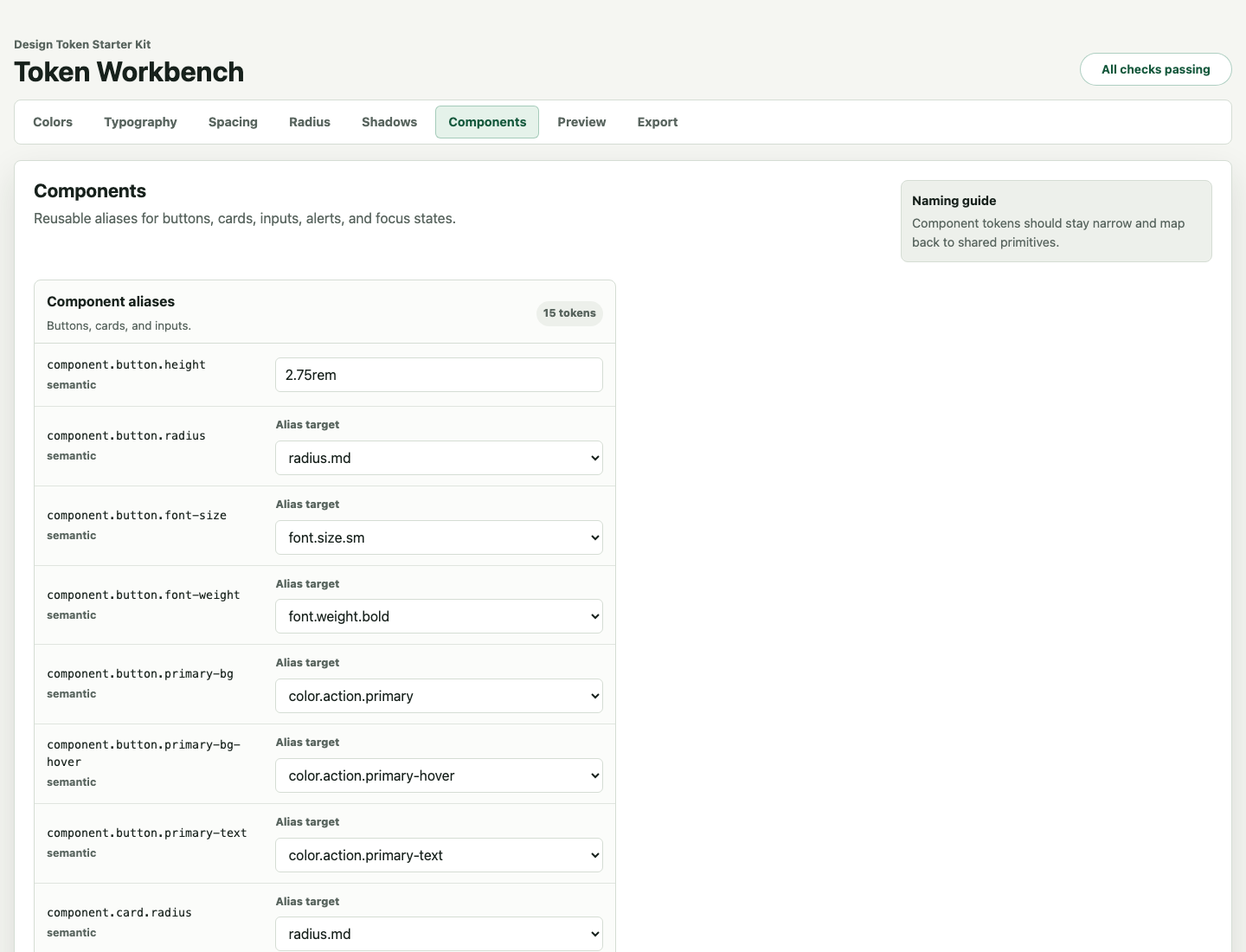The height and width of the screenshot is (952, 1246).
Task: Click the Buttons, cards, and inputs subtitle
Action: coord(119,326)
